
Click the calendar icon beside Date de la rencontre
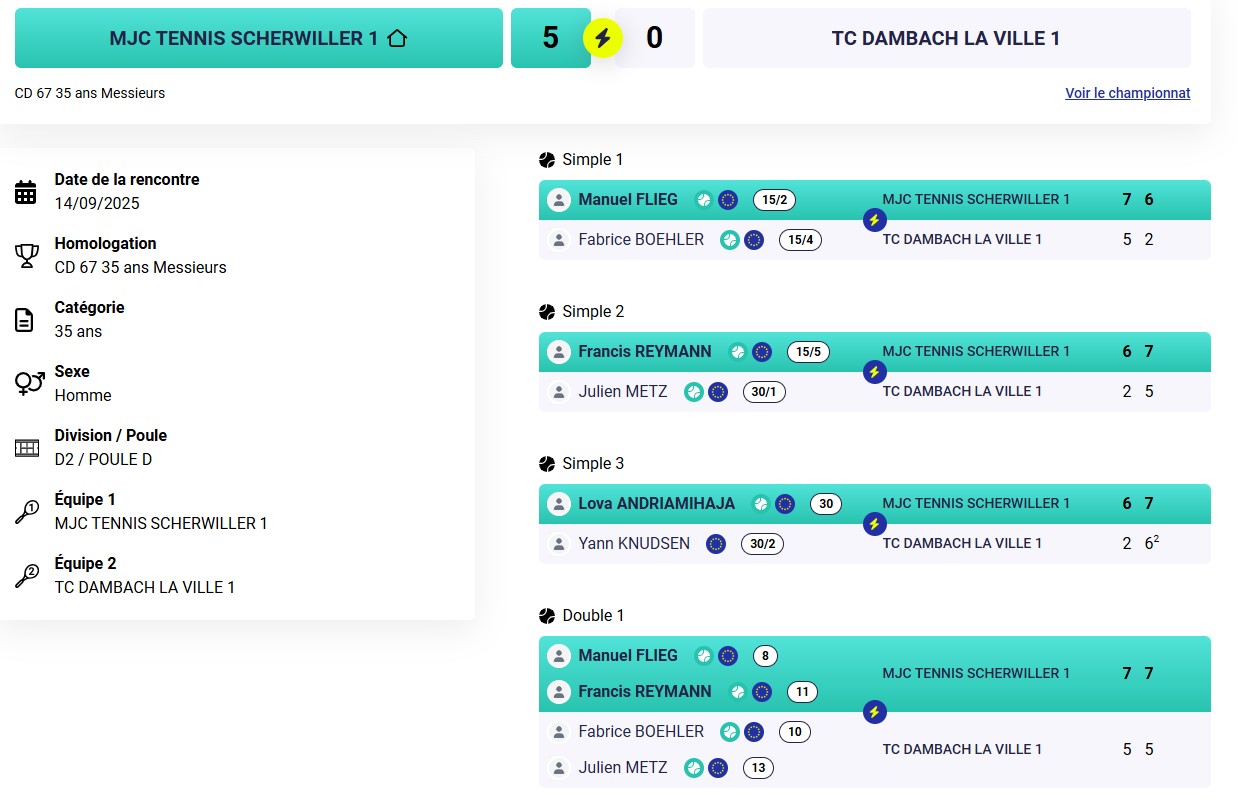[x=26, y=192]
